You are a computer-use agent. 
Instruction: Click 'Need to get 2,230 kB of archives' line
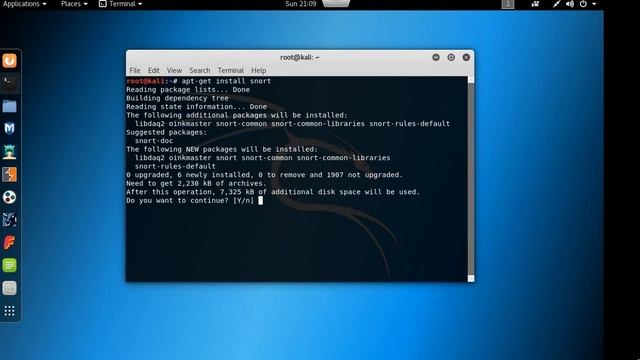(196, 184)
